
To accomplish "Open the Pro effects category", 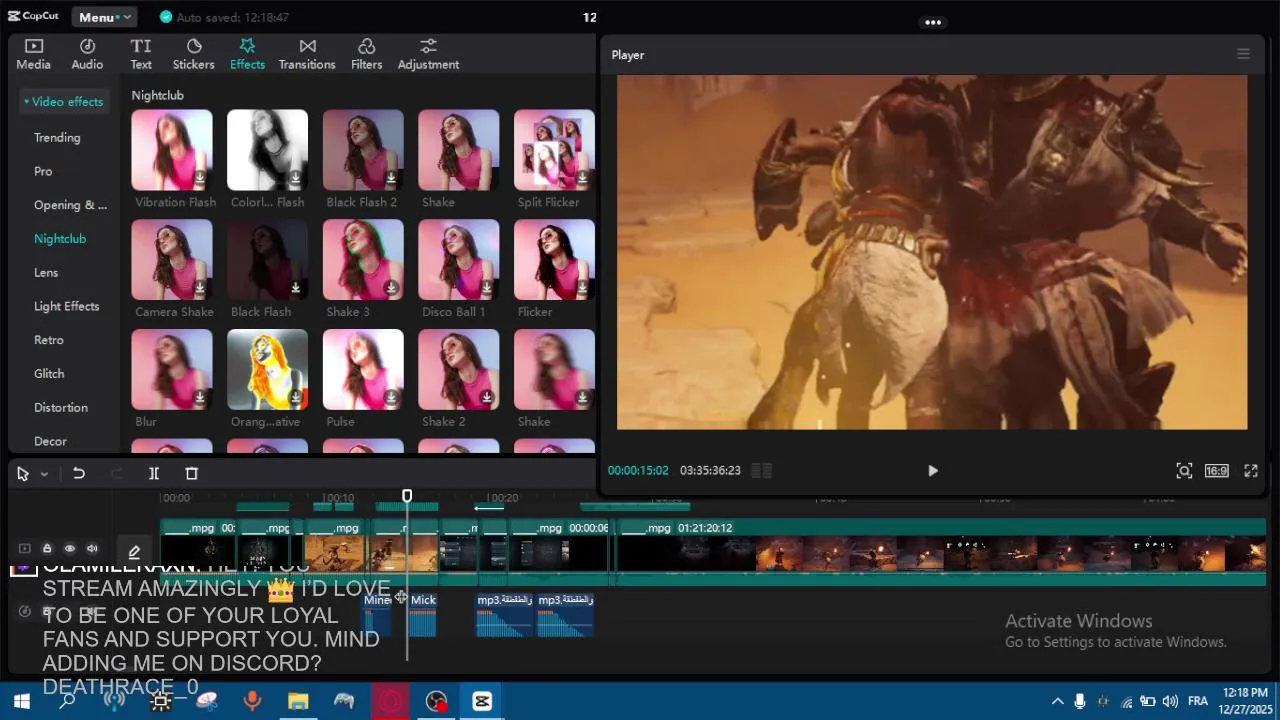I will click(43, 172).
